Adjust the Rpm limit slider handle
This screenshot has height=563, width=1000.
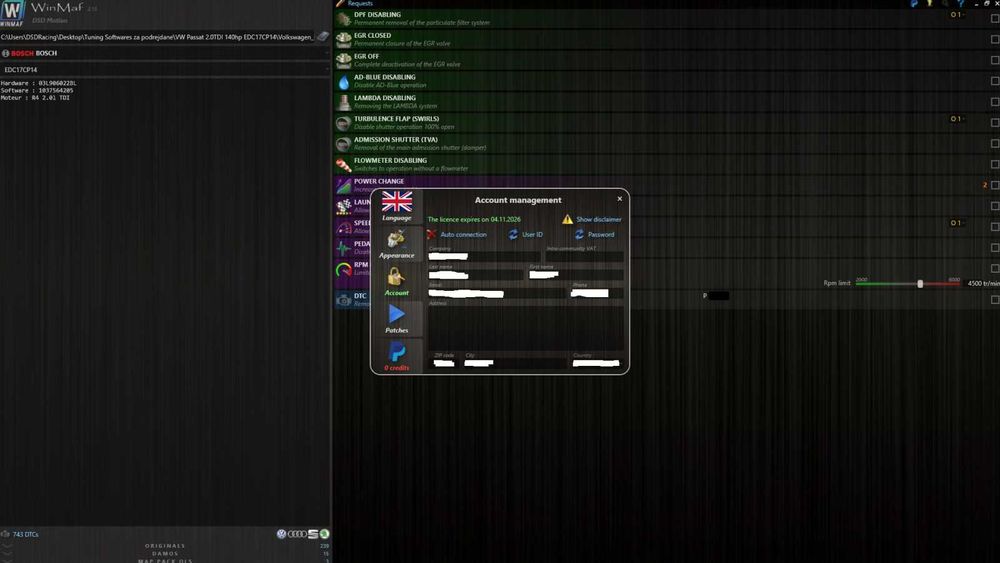[920, 283]
